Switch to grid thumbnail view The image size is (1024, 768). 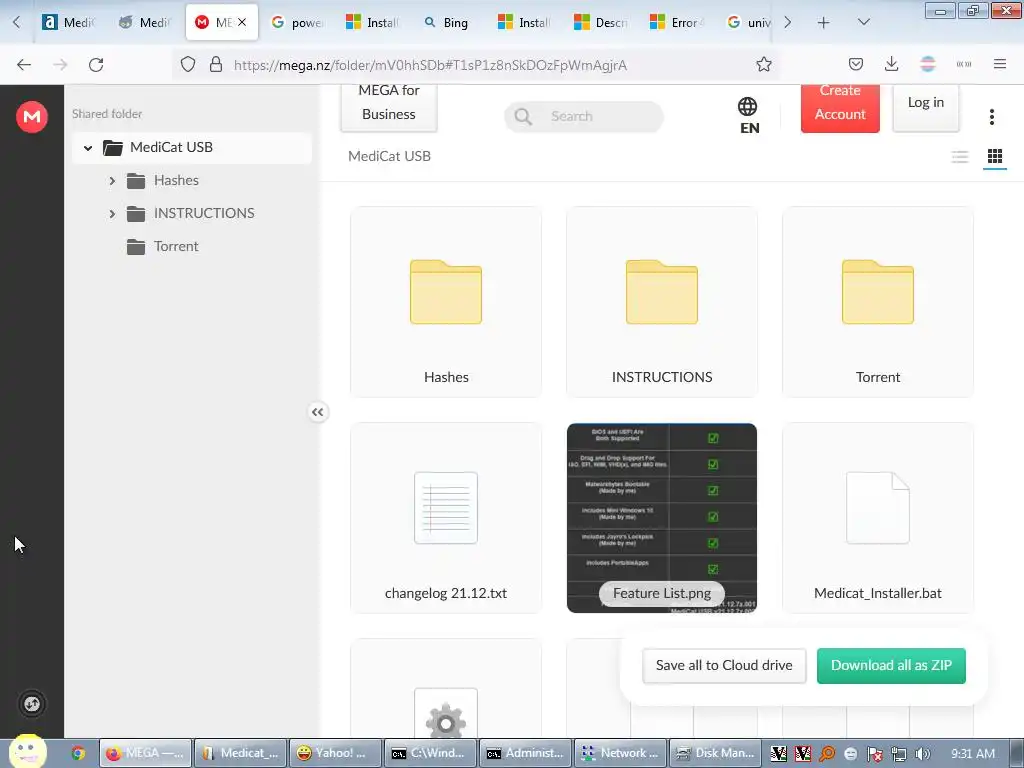tap(995, 157)
